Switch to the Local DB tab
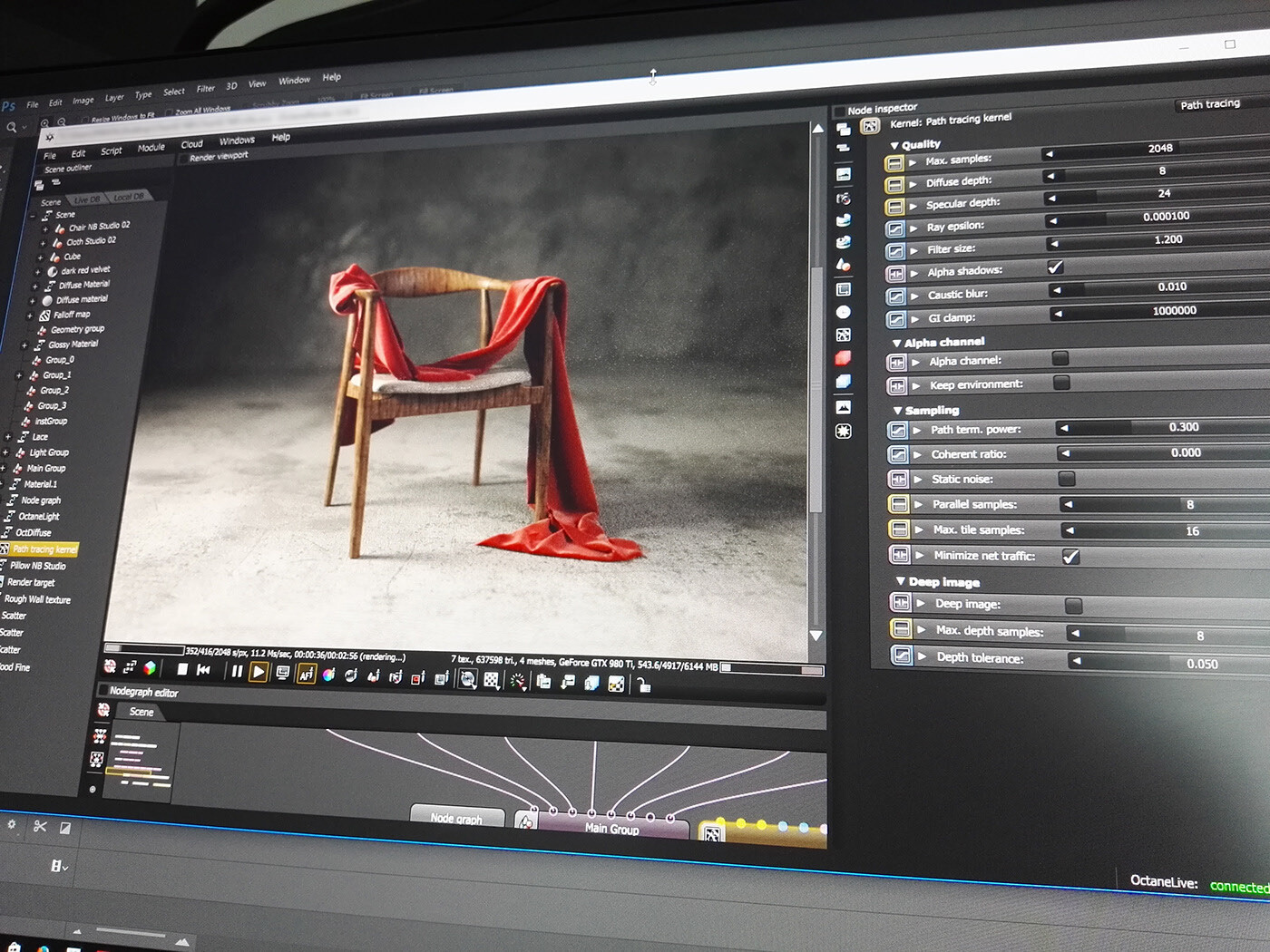Screen dimensions: 1270x952 128,197
